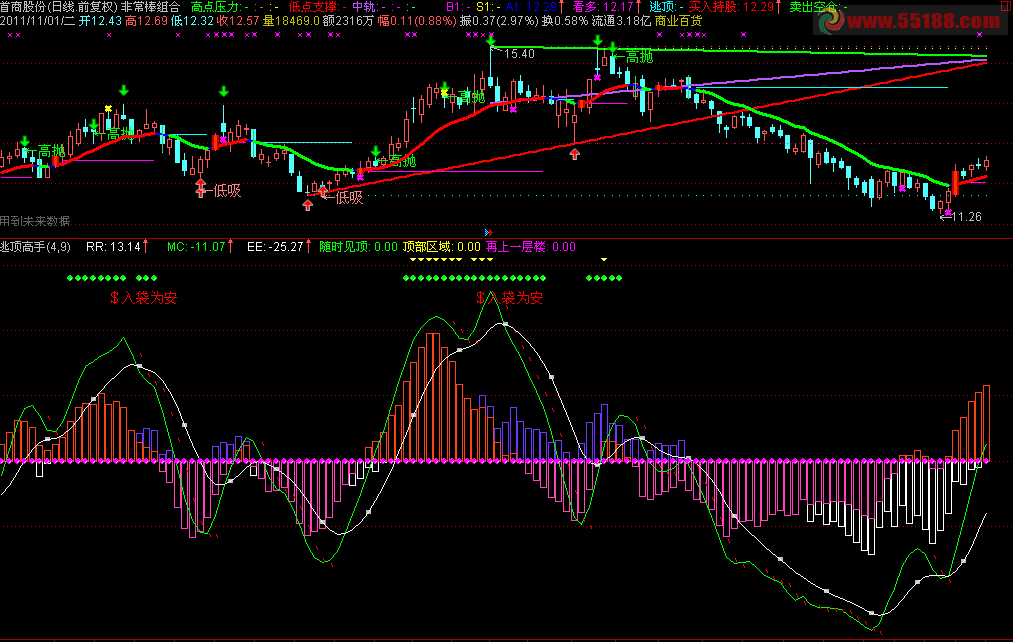Click the red up arrow beside the first 低吸 label
This screenshot has height=642, width=1013.
[200, 187]
